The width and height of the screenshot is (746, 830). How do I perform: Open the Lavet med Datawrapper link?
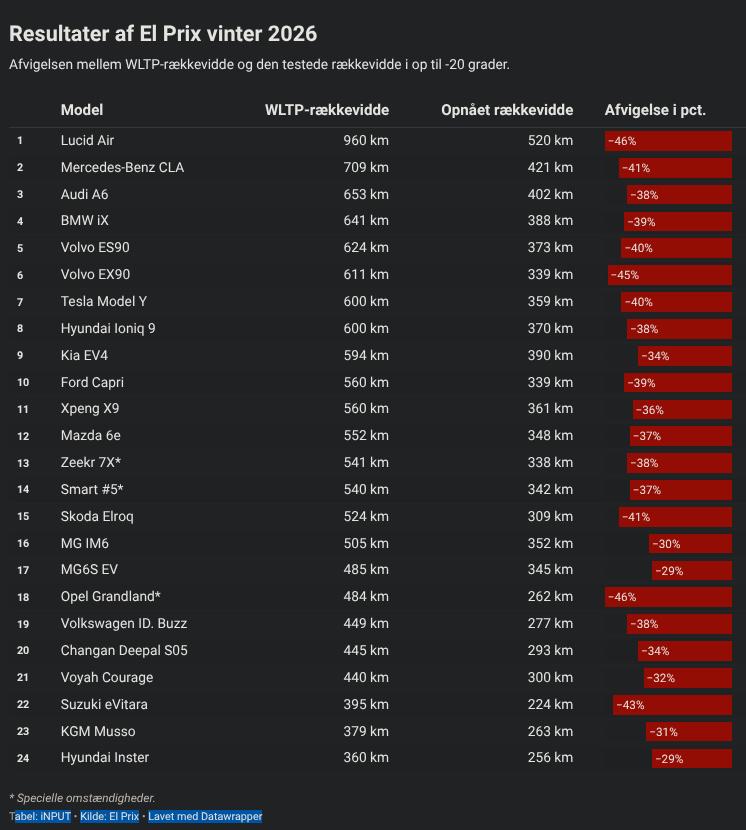click(205, 817)
